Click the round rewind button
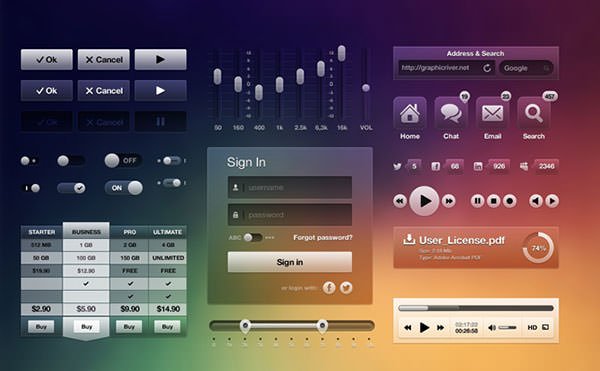Image resolution: width=600 pixels, height=371 pixels. [x=400, y=201]
